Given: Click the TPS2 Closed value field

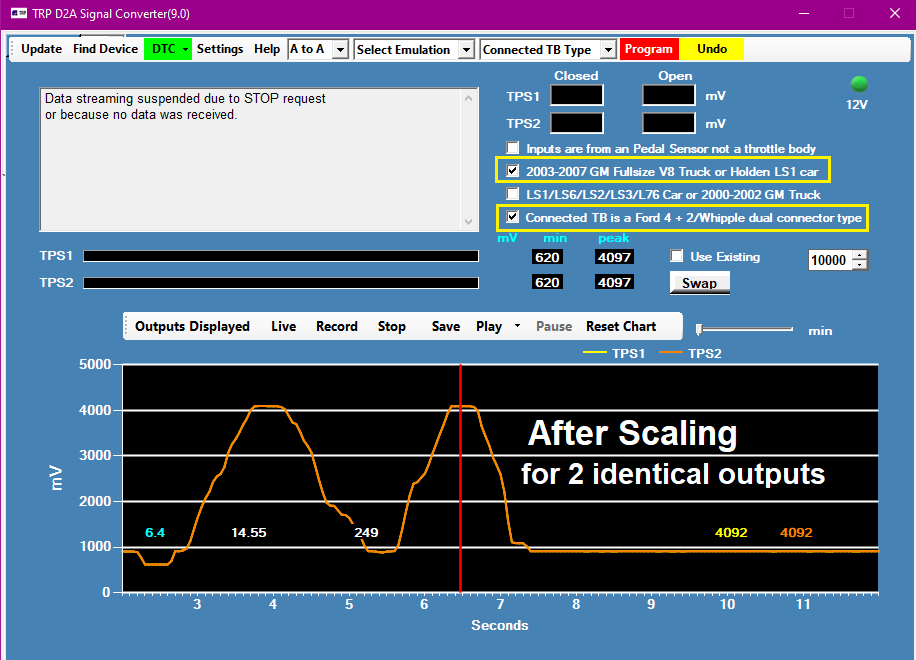Looking at the screenshot, I should coord(577,123).
